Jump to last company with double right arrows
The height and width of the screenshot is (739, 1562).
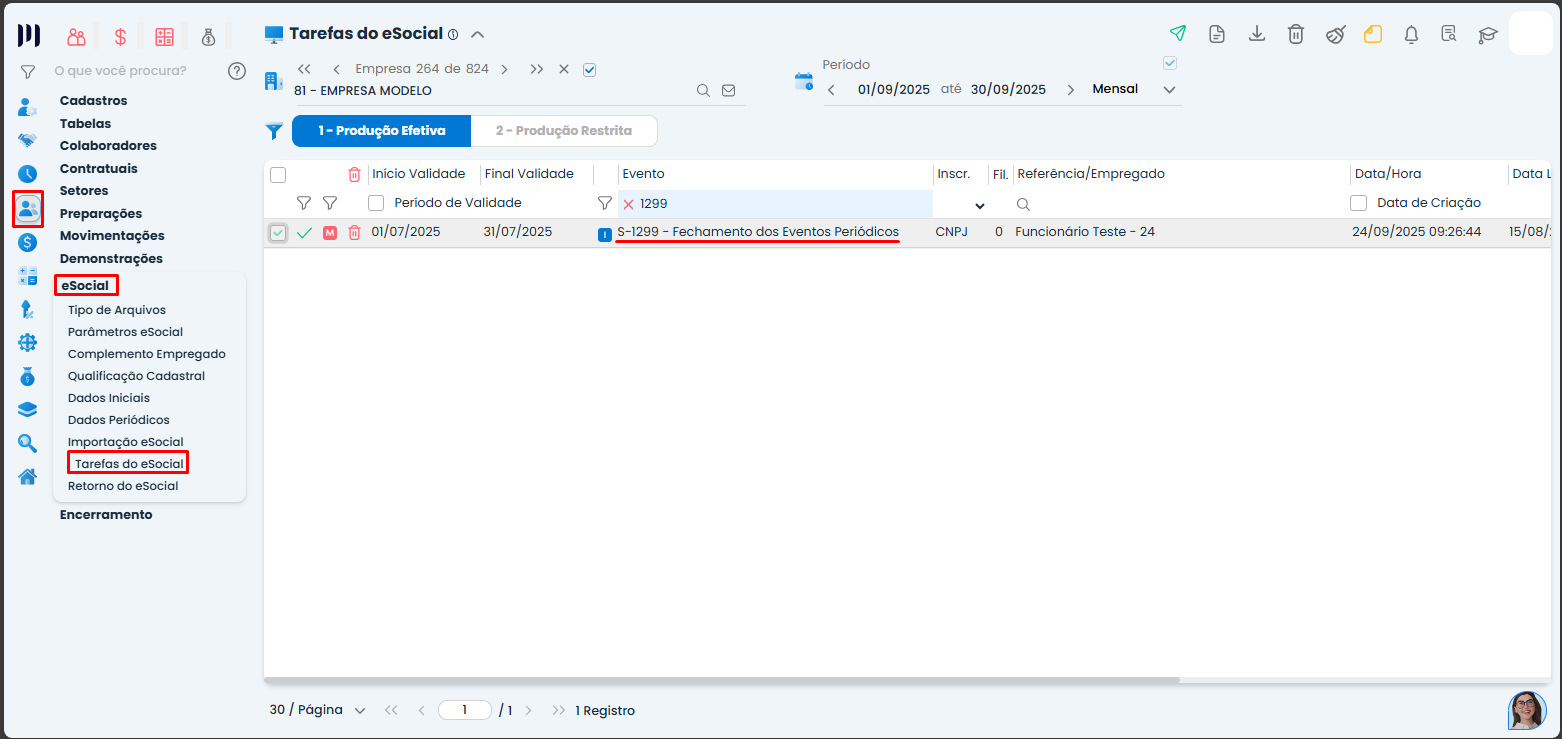coord(537,70)
